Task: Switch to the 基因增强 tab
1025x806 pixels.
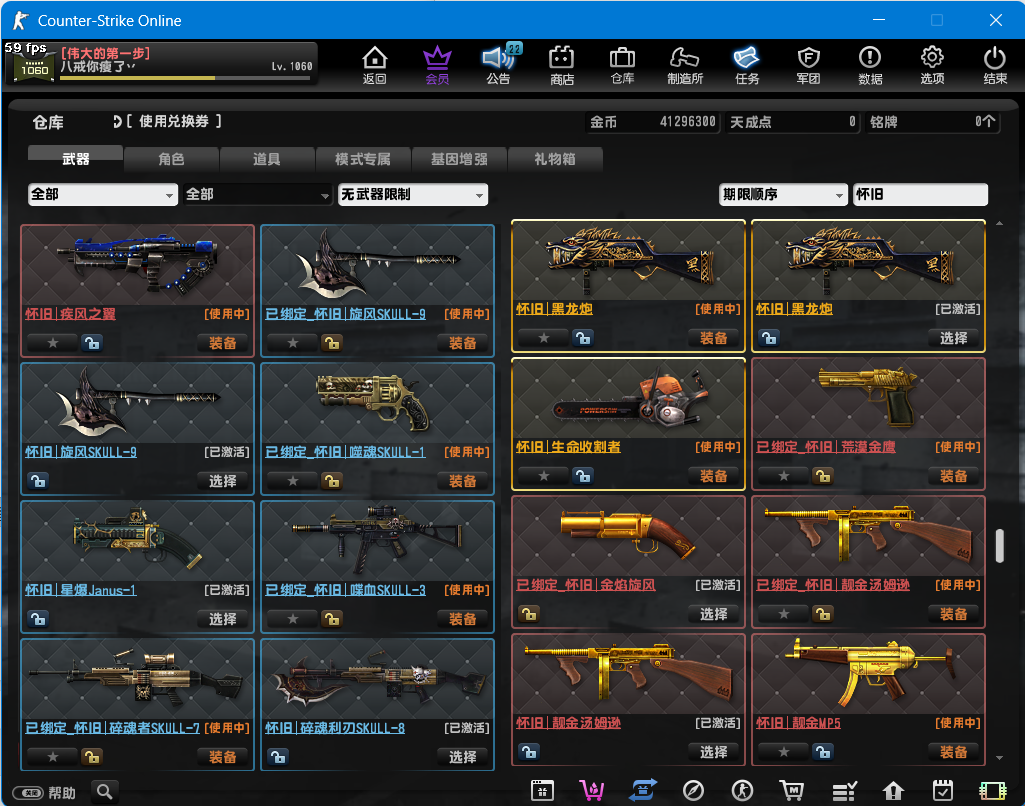Action: click(x=459, y=158)
